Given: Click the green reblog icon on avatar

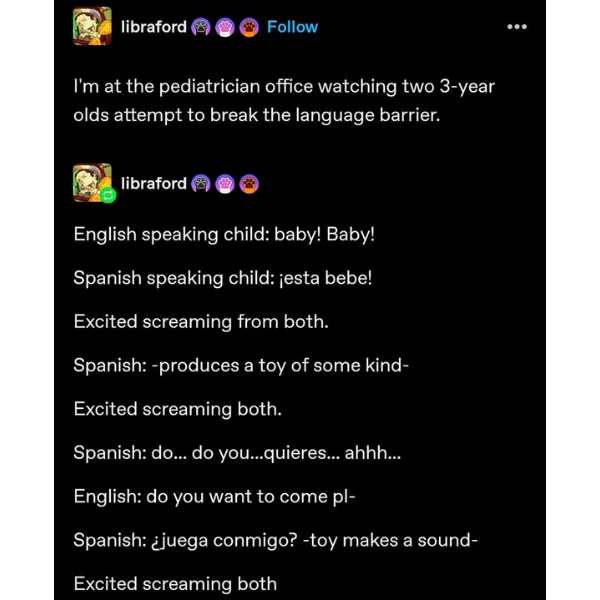Looking at the screenshot, I should coord(108,195).
